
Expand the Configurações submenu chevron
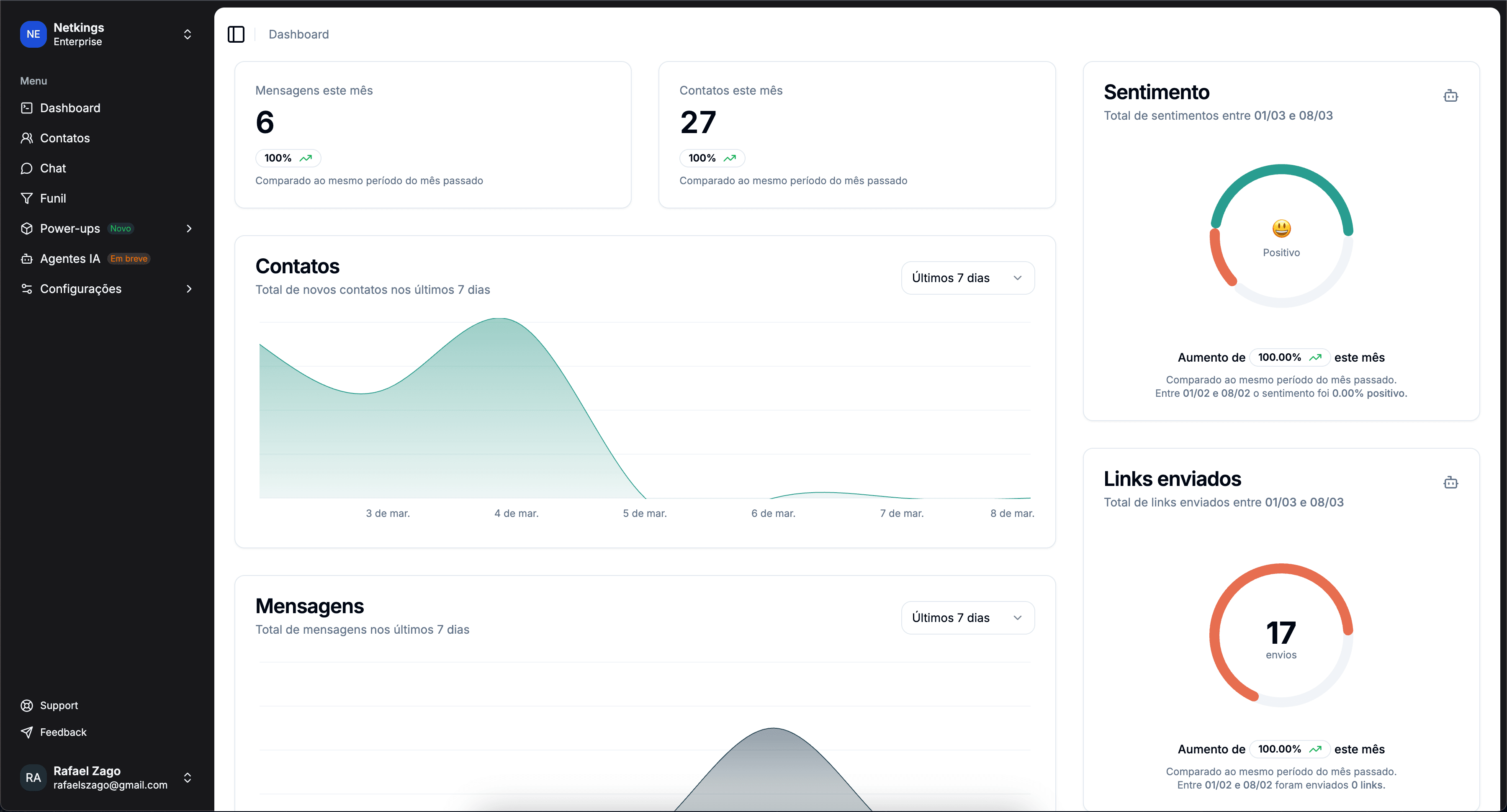pyautogui.click(x=188, y=289)
